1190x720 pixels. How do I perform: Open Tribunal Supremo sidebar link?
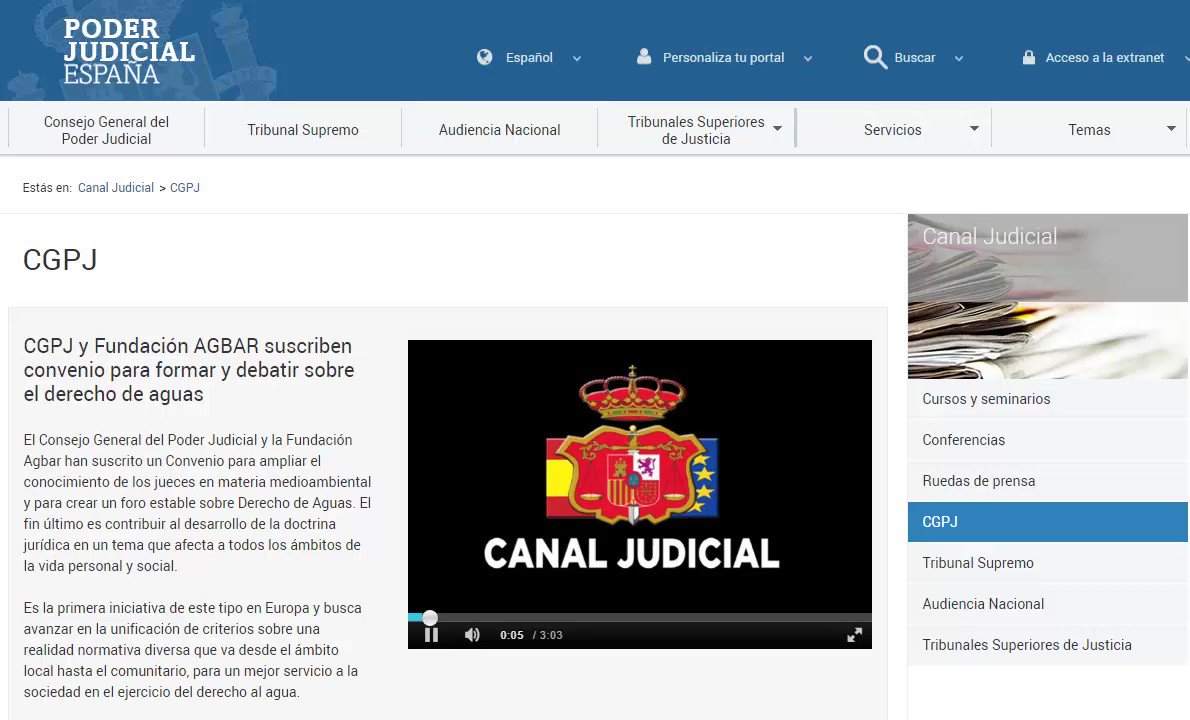(x=1047, y=563)
